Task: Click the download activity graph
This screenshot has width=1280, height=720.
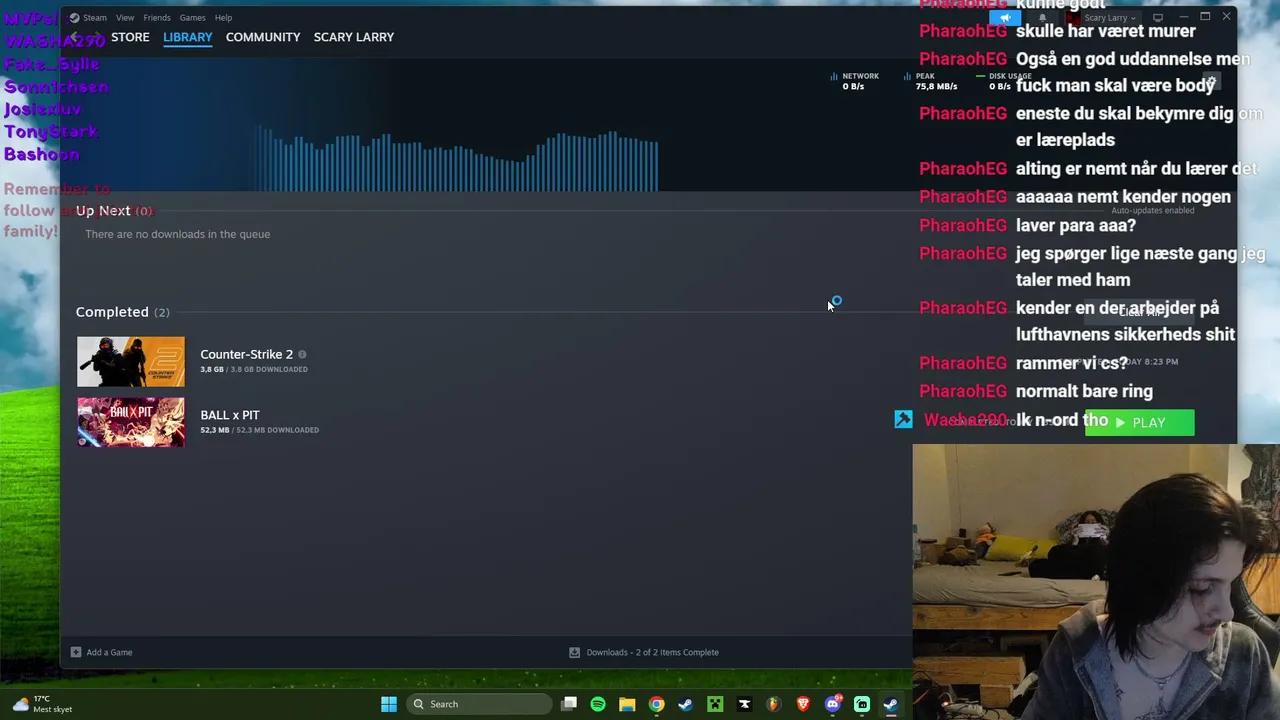Action: [457, 160]
